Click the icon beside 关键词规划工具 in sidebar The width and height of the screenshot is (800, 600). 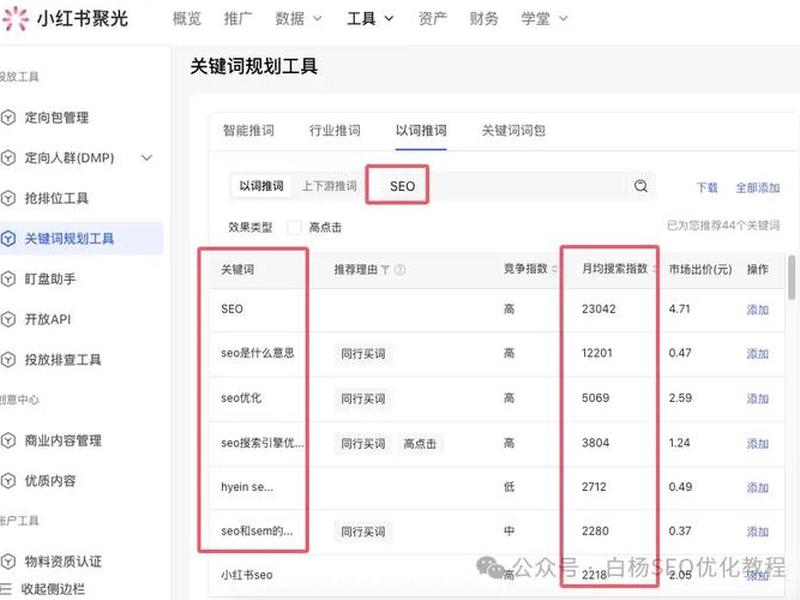click(8, 238)
